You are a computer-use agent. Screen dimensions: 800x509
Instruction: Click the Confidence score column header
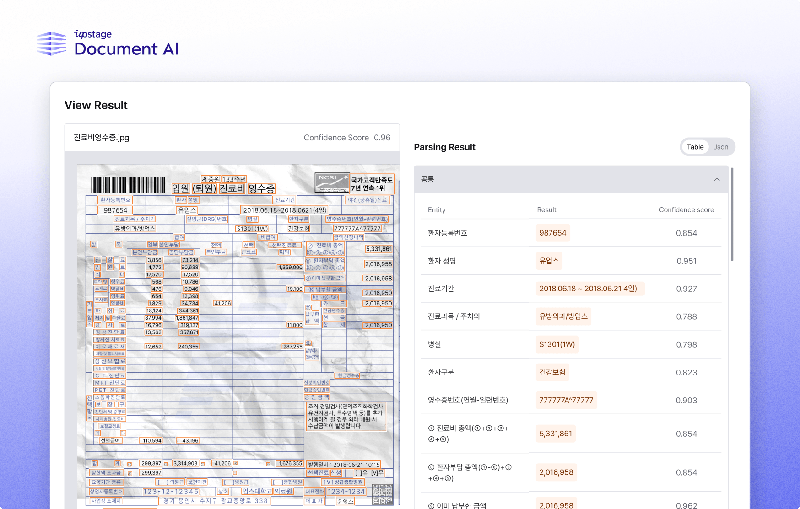click(x=686, y=209)
